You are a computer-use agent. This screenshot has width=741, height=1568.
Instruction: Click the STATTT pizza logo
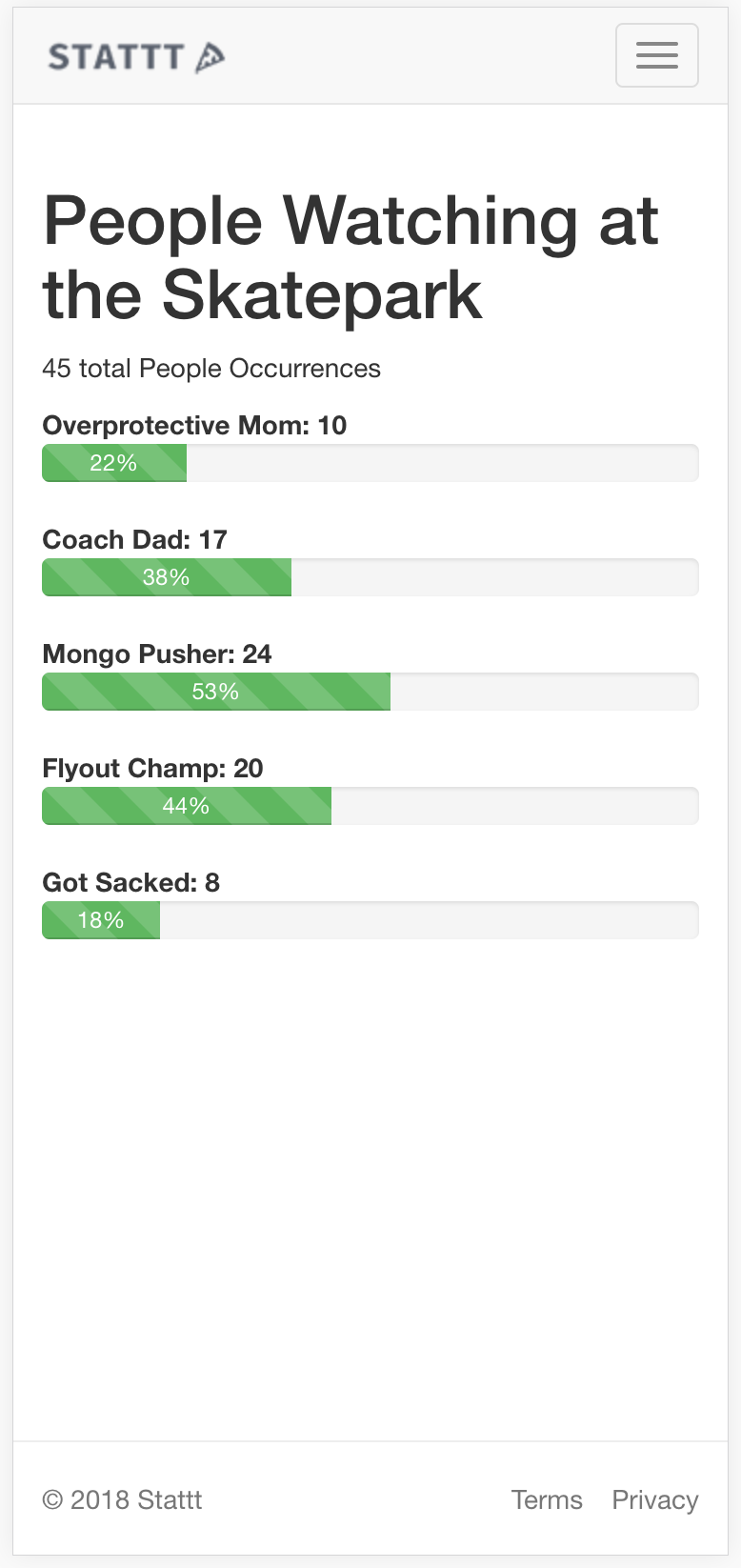click(137, 57)
